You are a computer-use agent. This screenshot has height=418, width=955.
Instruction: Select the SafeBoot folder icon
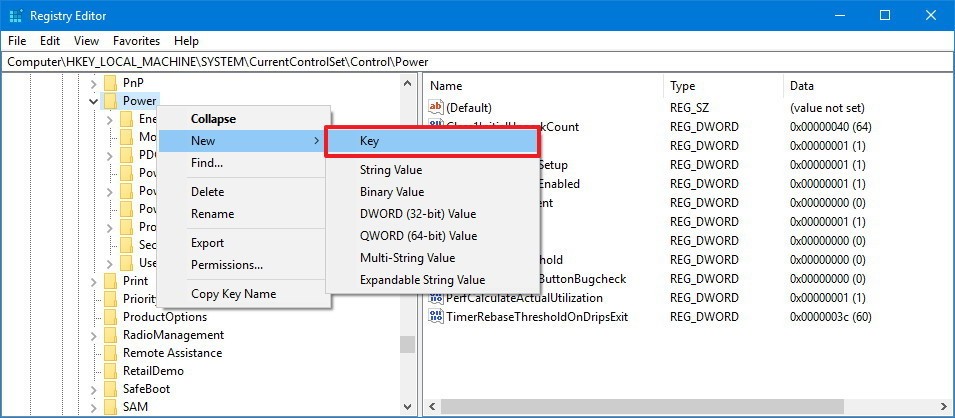point(110,389)
